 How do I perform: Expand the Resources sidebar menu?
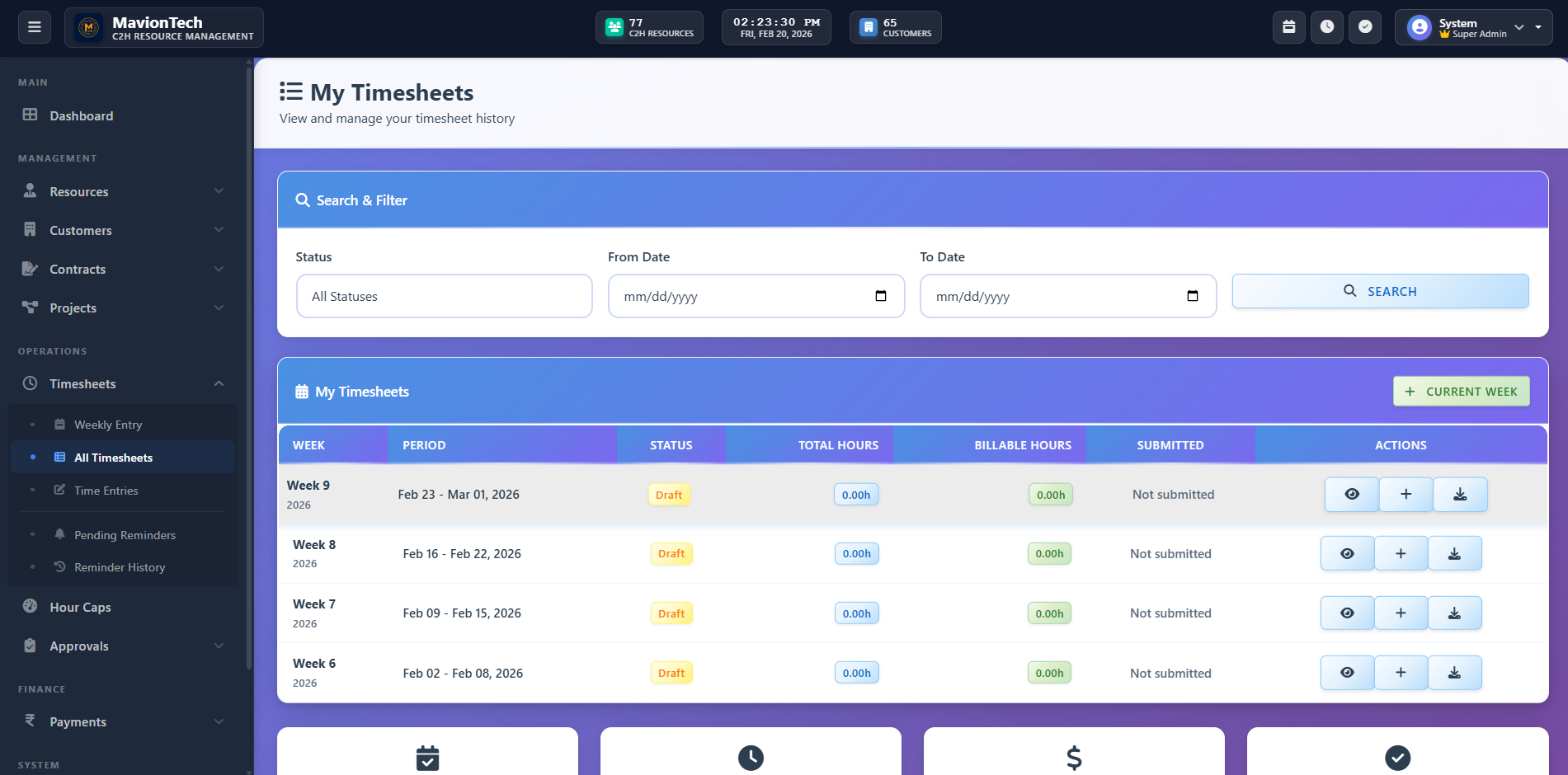pyautogui.click(x=124, y=191)
